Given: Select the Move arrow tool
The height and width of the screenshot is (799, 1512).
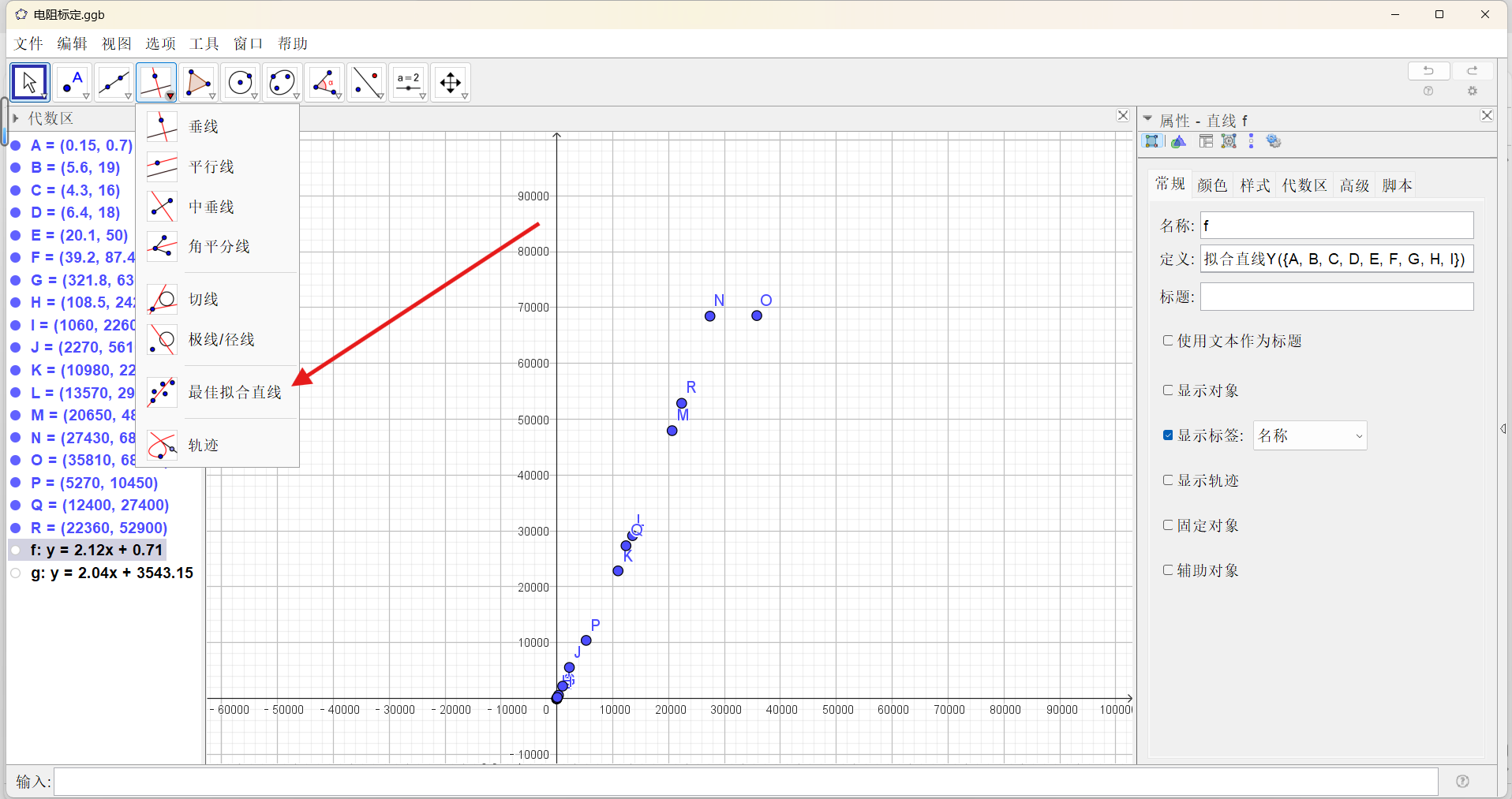Looking at the screenshot, I should [30, 82].
